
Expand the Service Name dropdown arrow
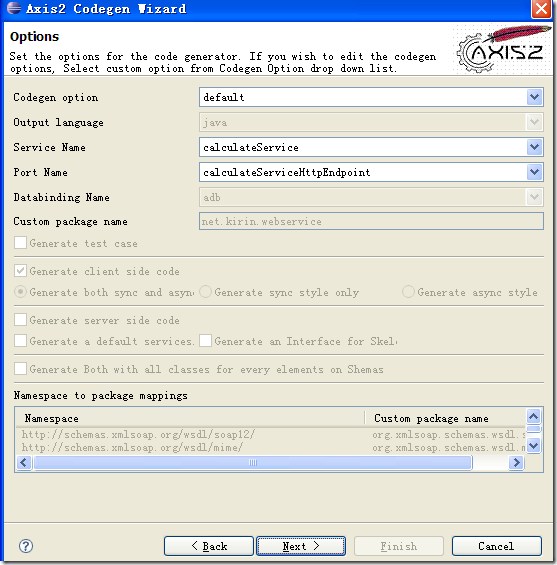pos(534,147)
